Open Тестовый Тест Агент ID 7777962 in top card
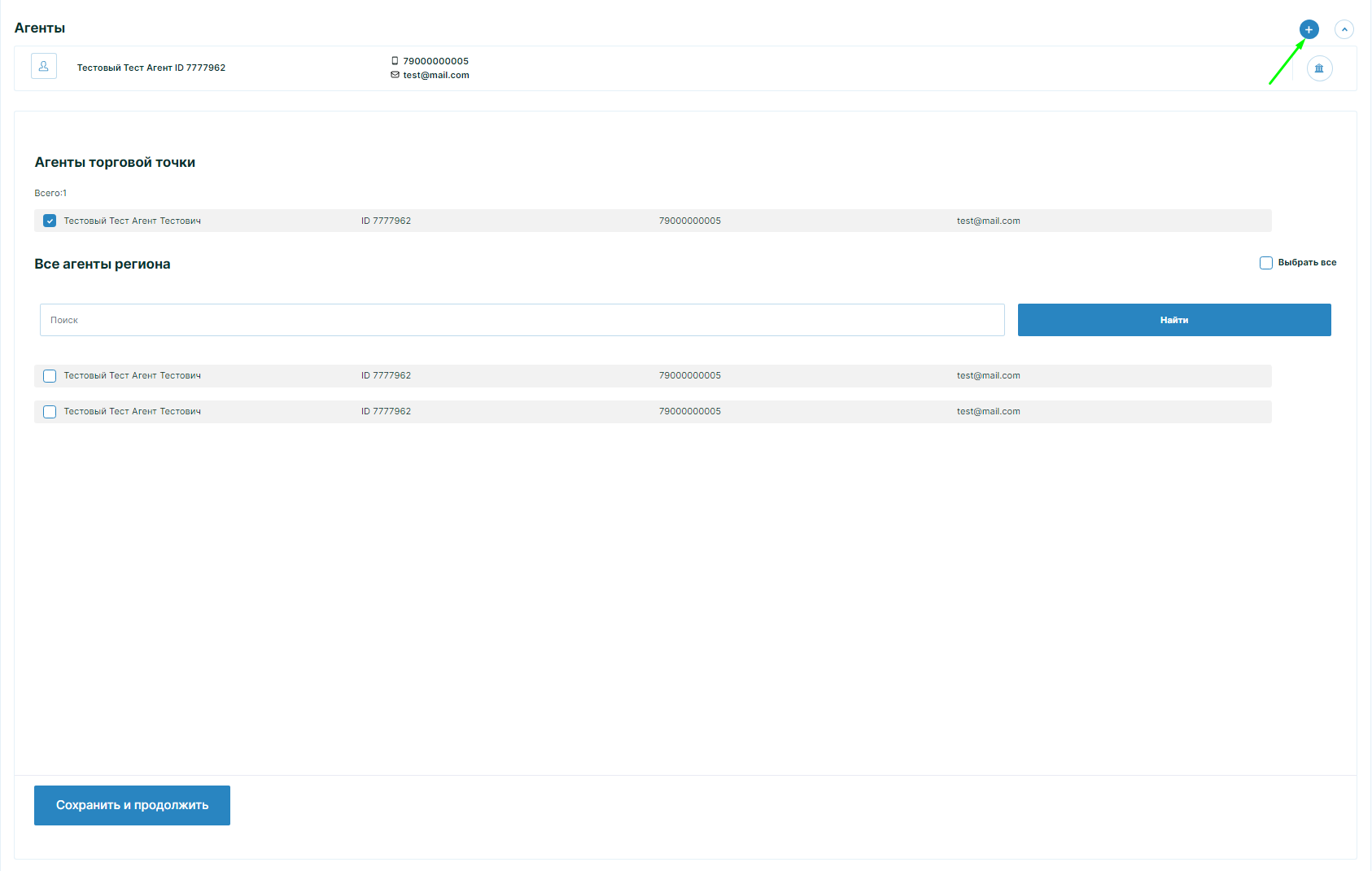The image size is (1372, 871). (151, 68)
